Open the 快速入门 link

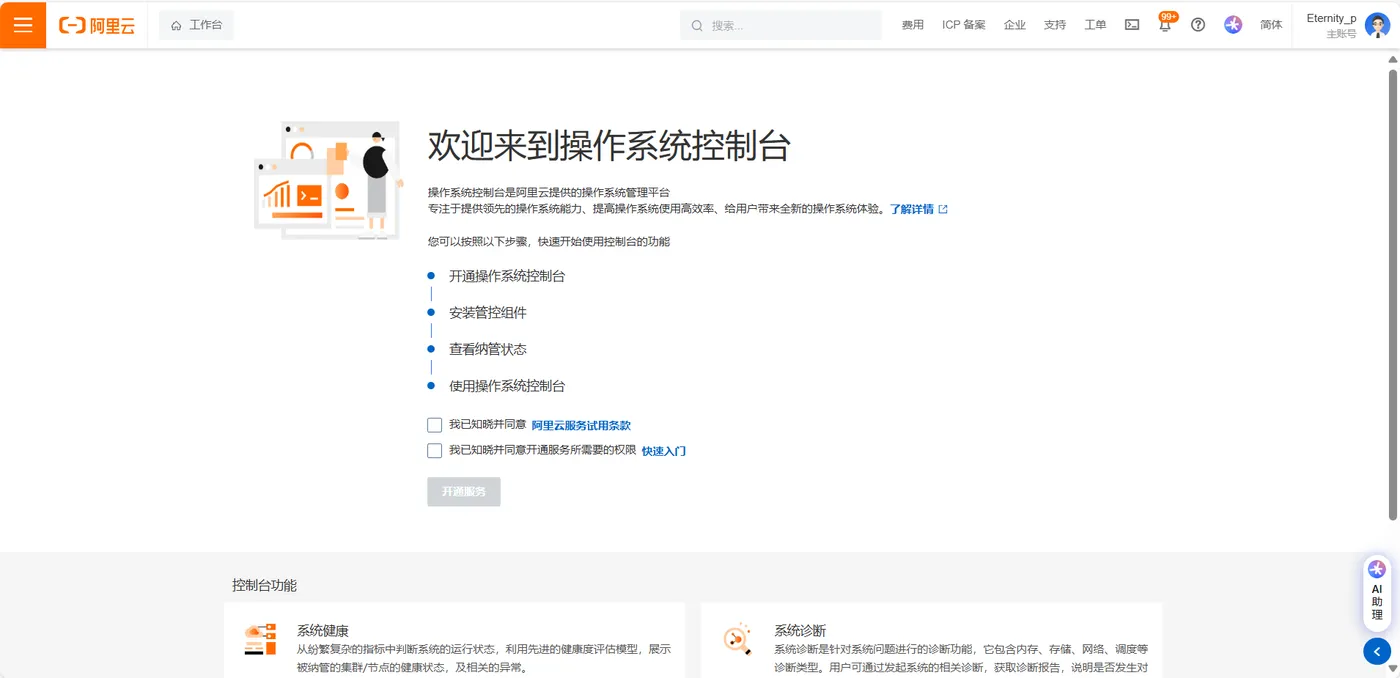click(x=664, y=451)
